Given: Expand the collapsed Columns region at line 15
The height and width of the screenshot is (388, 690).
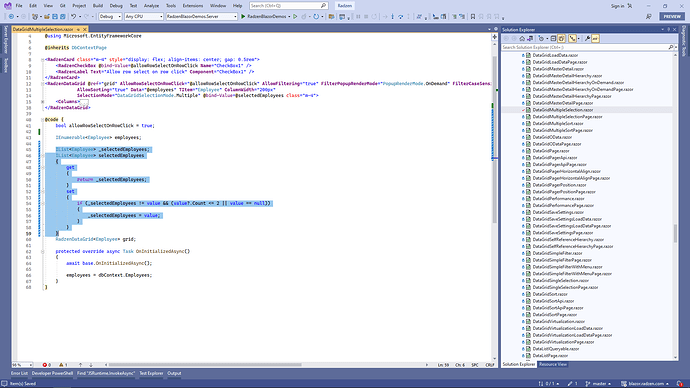Looking at the screenshot, I should 42,102.
